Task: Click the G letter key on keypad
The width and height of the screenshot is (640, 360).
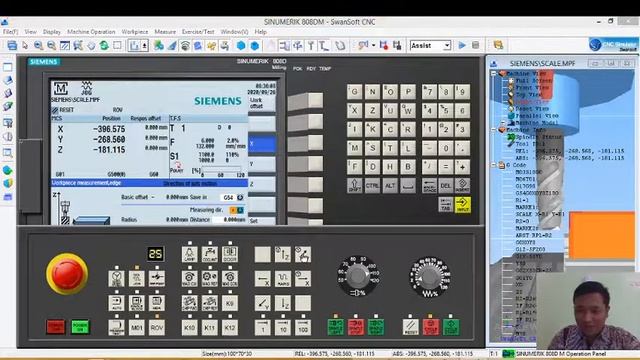Action: click(x=354, y=92)
